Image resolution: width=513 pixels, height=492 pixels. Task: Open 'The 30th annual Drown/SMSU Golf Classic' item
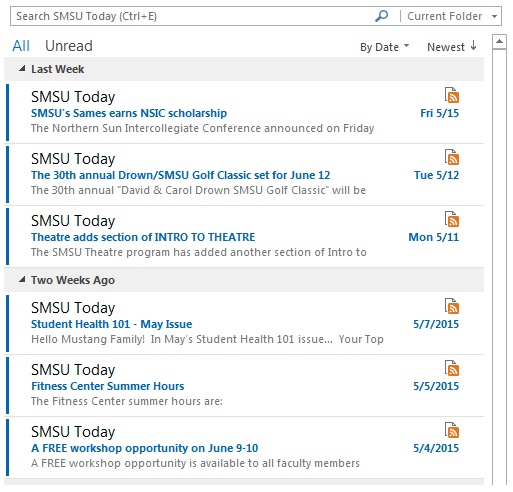[245, 175]
